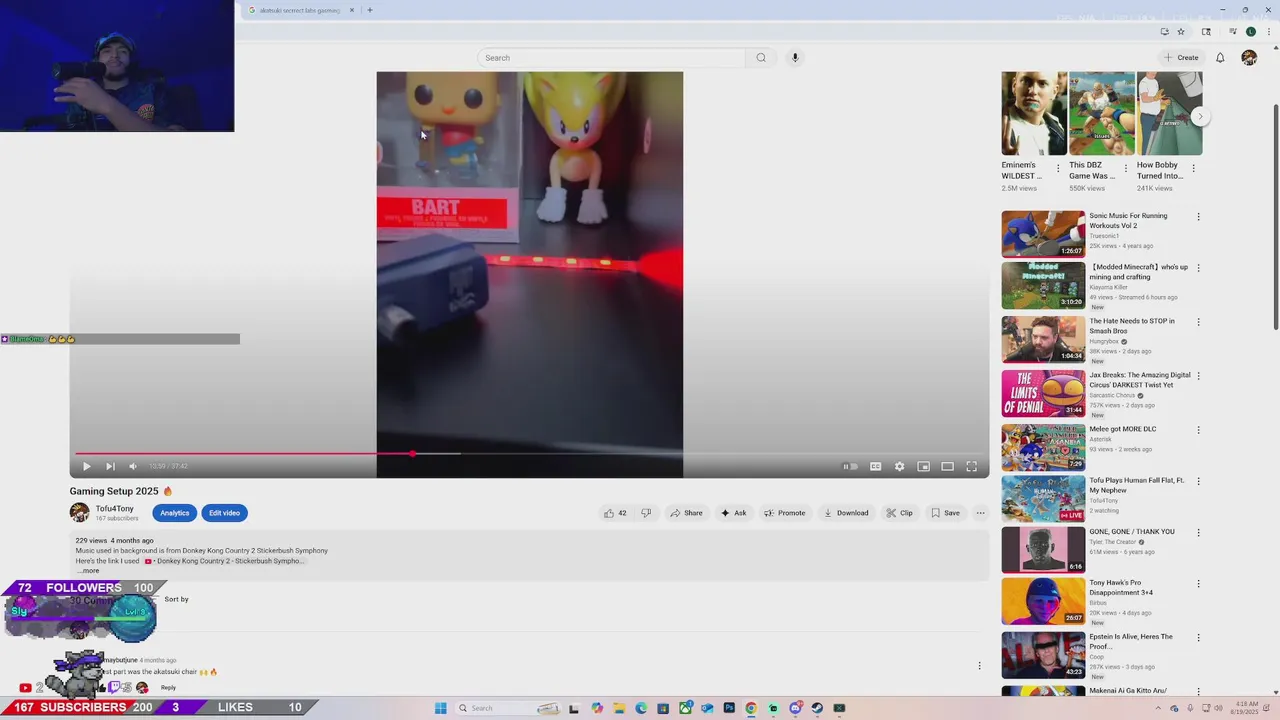The image size is (1280, 720).
Task: Run search with magnifier button
Action: click(x=761, y=58)
